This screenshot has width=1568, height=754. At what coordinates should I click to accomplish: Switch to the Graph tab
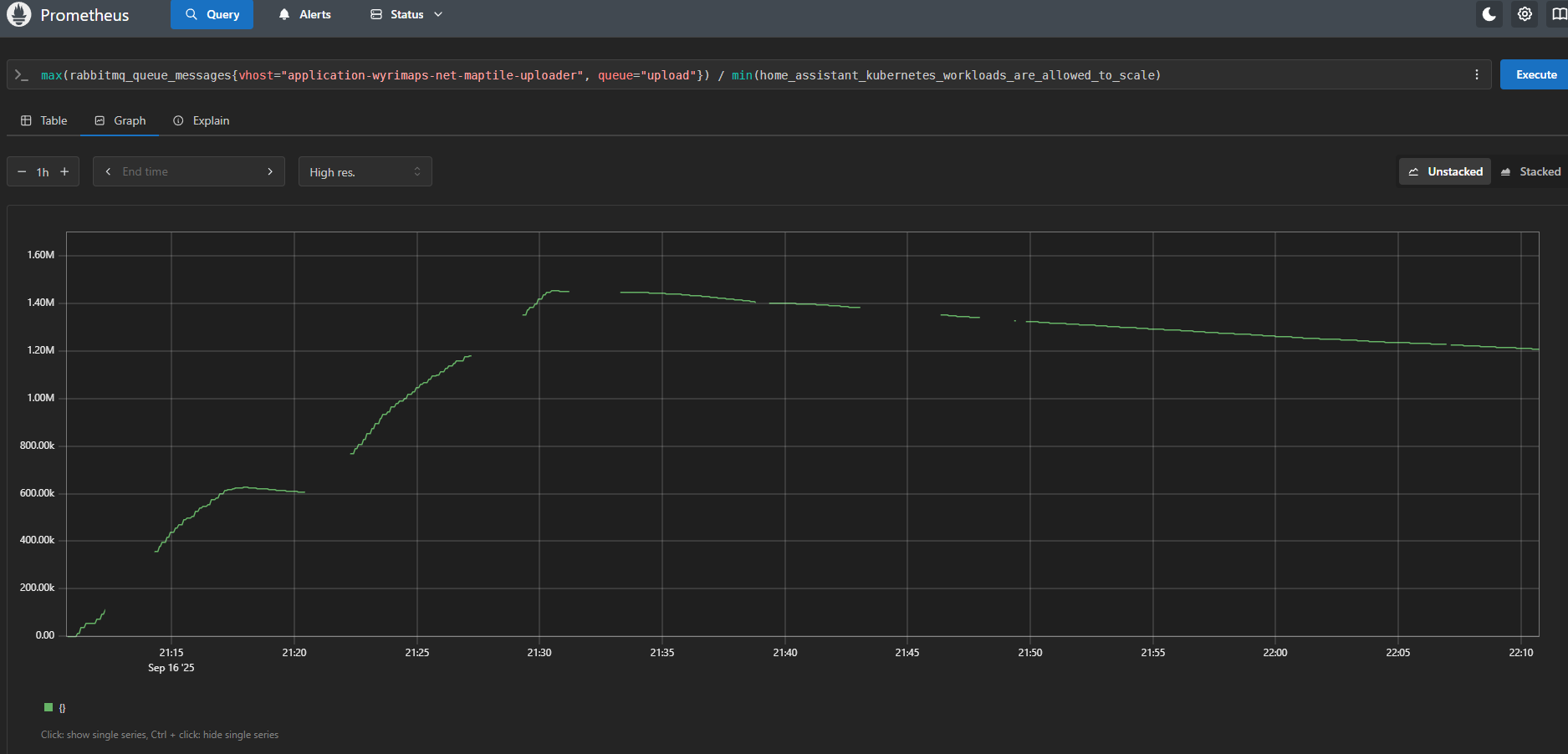(120, 120)
